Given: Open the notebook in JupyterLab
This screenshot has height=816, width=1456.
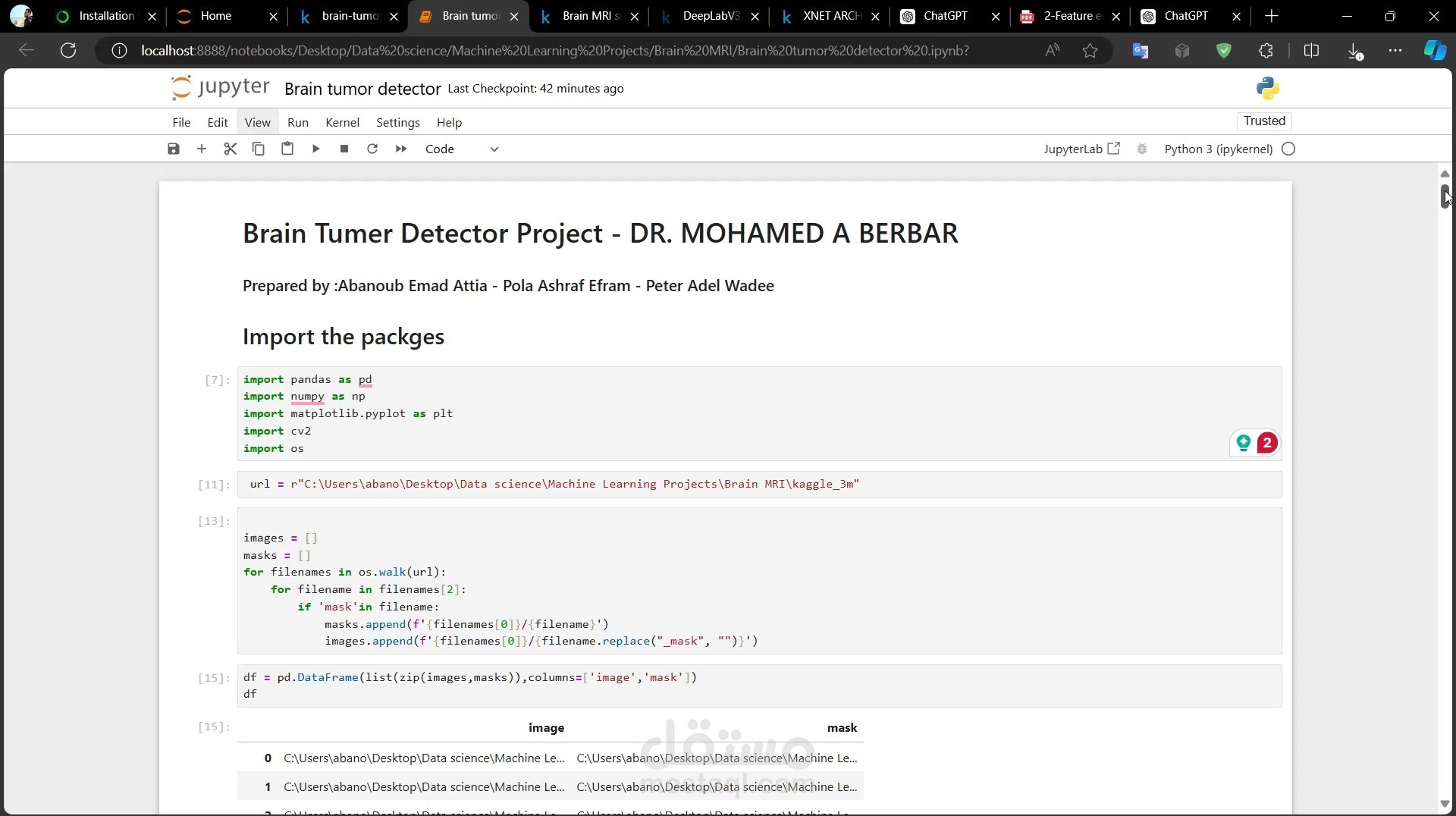Looking at the screenshot, I should point(1082,149).
